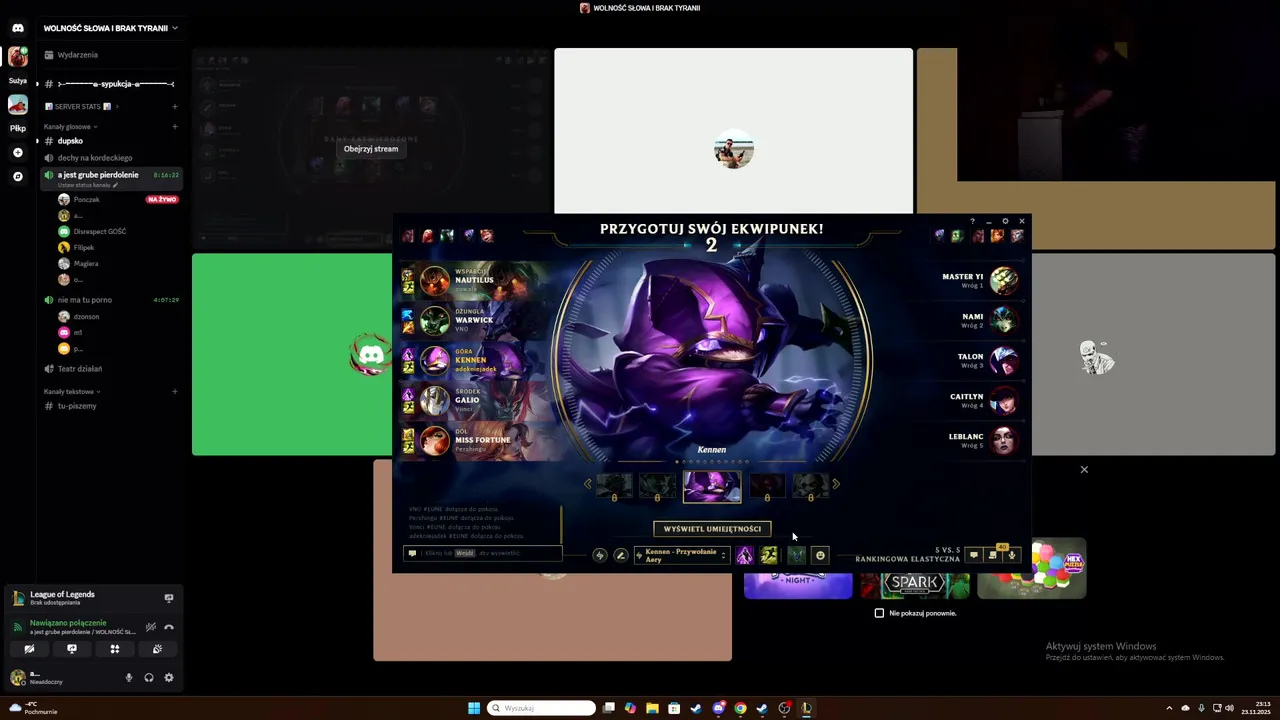Add a channel to Kanały głosowe
Screen dimensions: 1280x720
175,127
